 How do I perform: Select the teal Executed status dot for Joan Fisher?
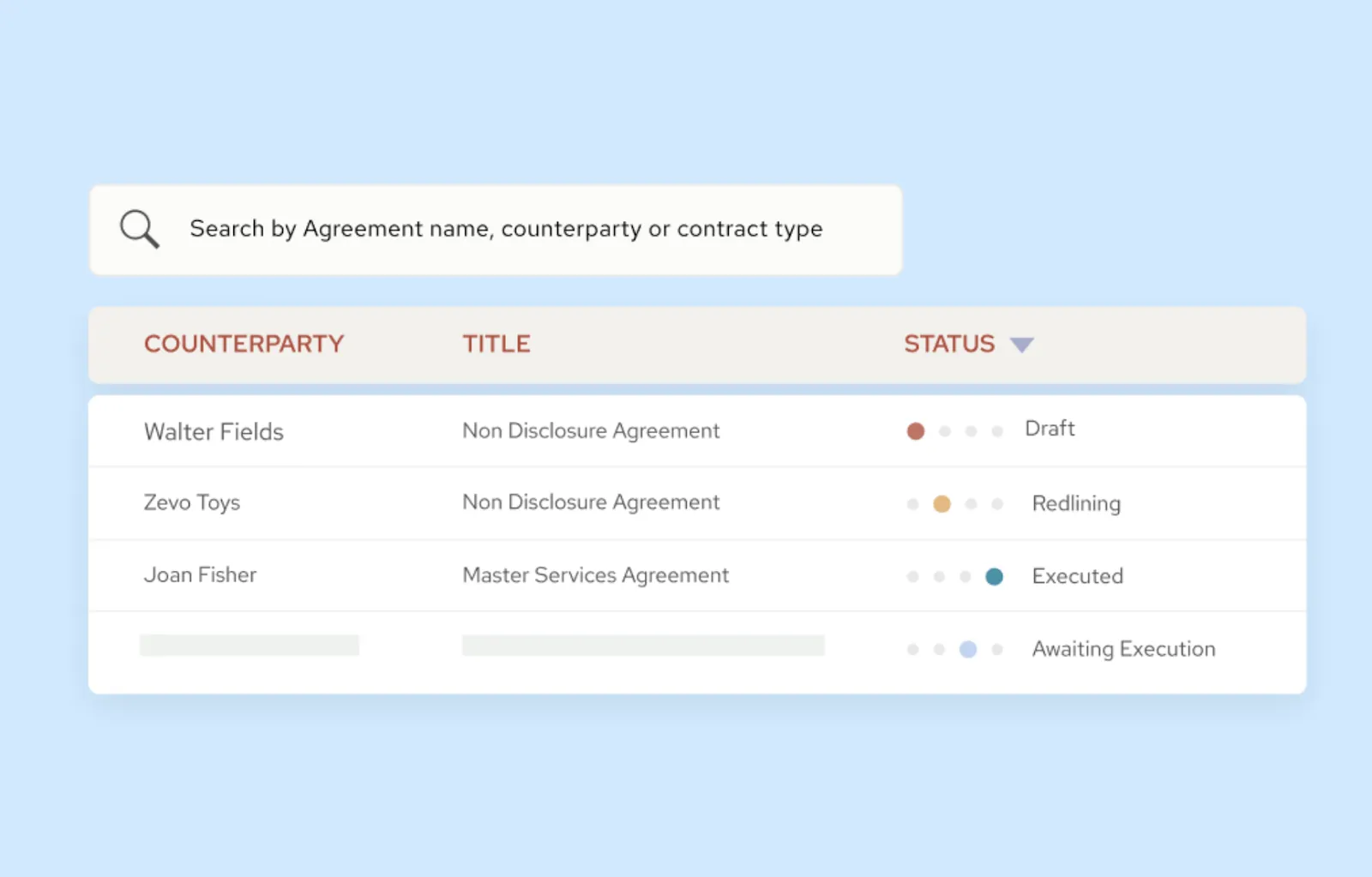[x=995, y=576]
